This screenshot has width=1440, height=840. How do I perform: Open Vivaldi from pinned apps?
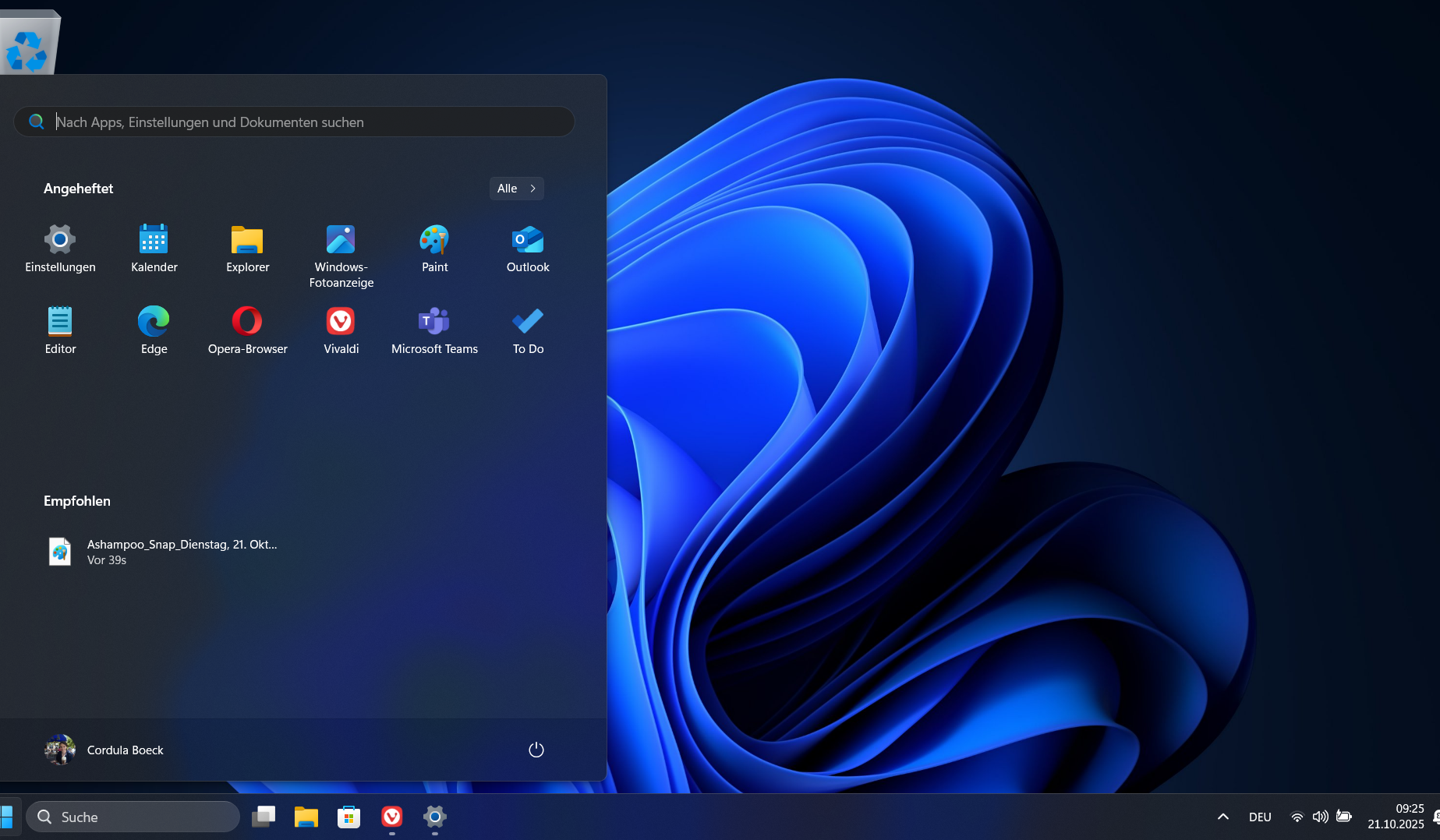[x=341, y=330]
